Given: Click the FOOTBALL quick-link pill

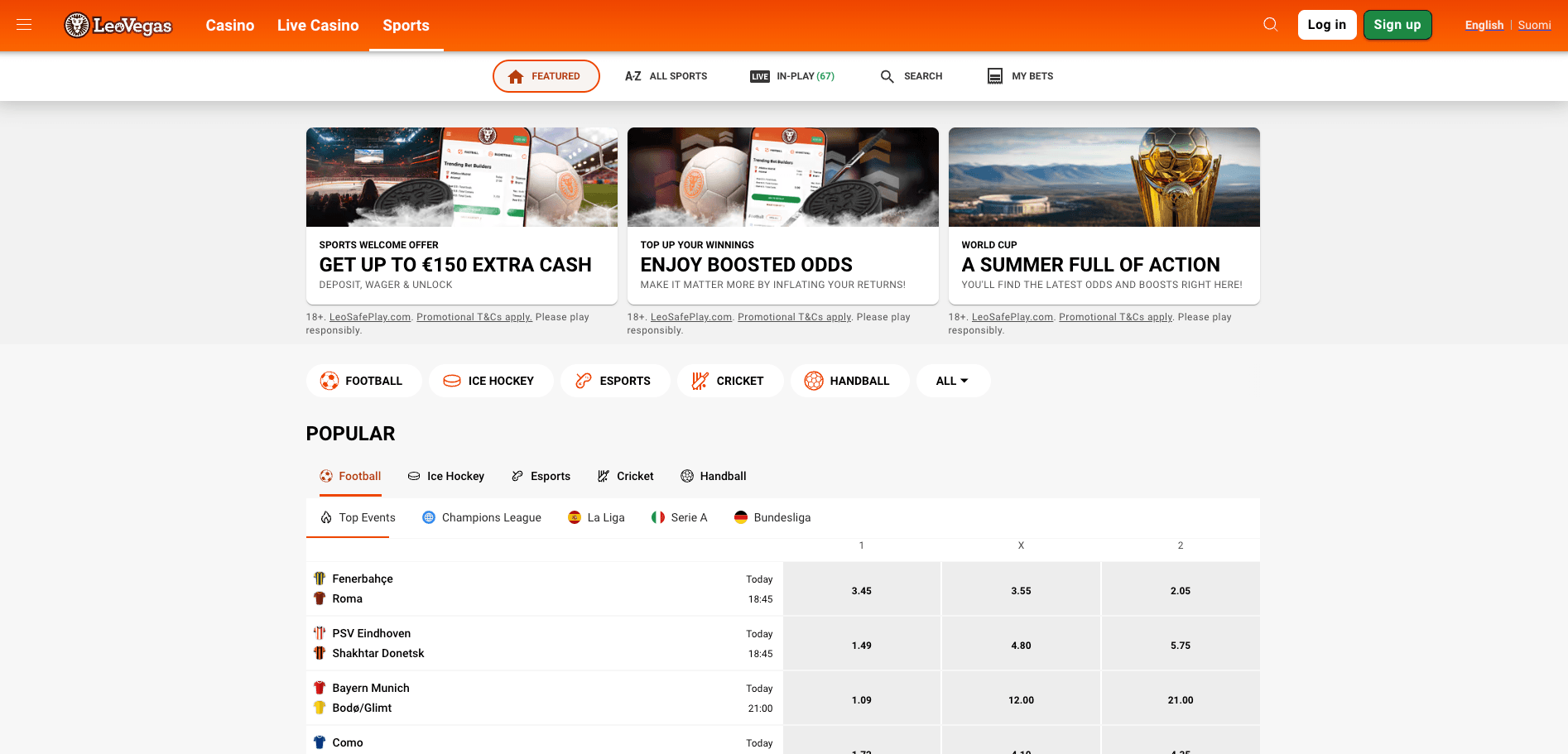Looking at the screenshot, I should [363, 381].
